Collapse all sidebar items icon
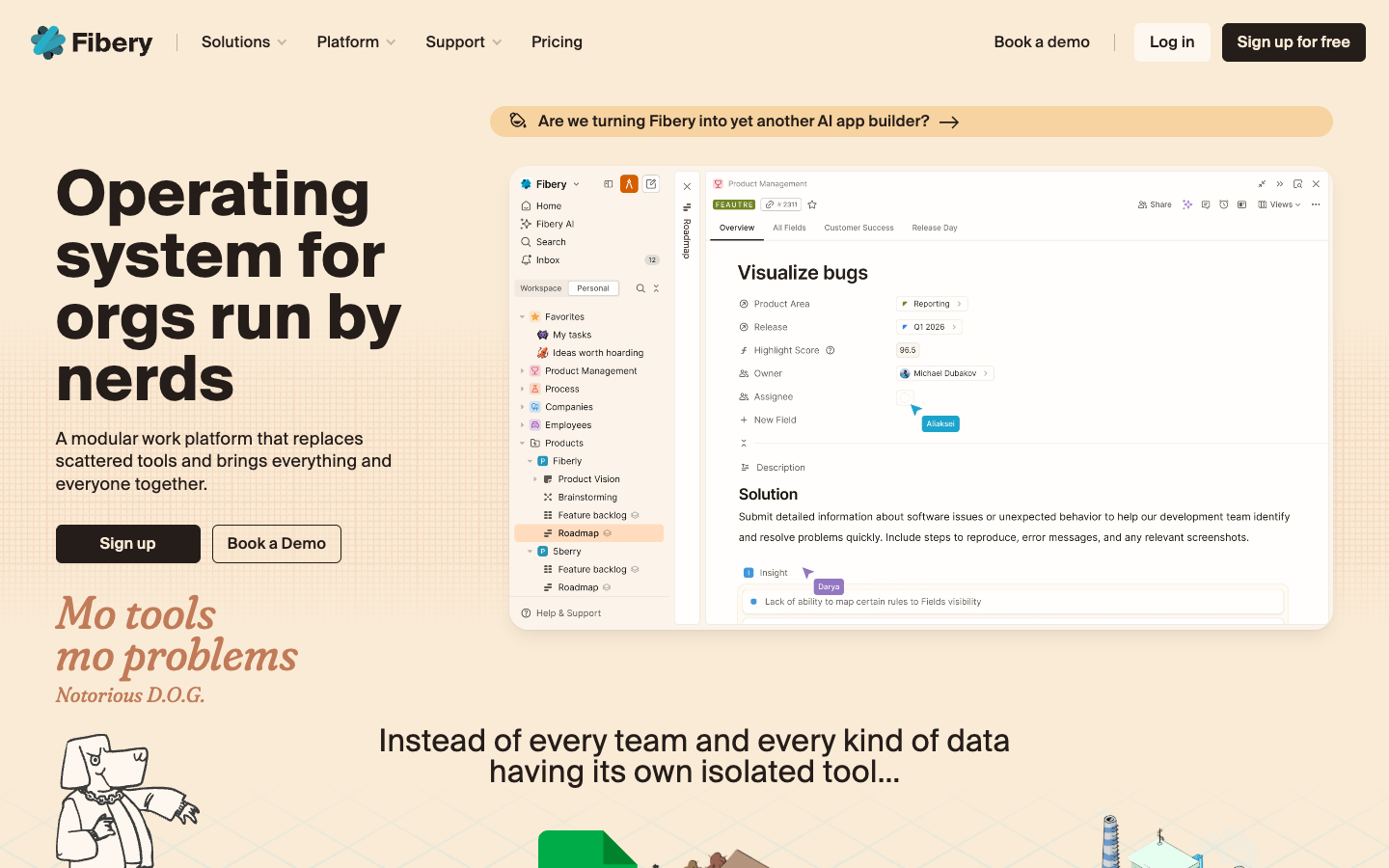Viewport: 1389px width, 868px height. (656, 288)
